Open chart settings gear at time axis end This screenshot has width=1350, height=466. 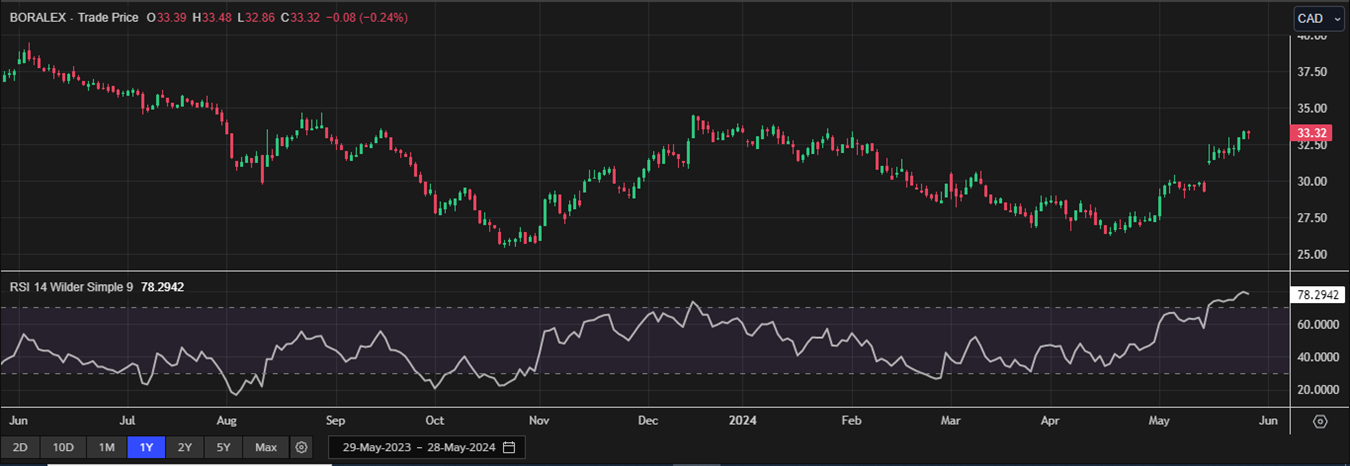click(x=1320, y=422)
